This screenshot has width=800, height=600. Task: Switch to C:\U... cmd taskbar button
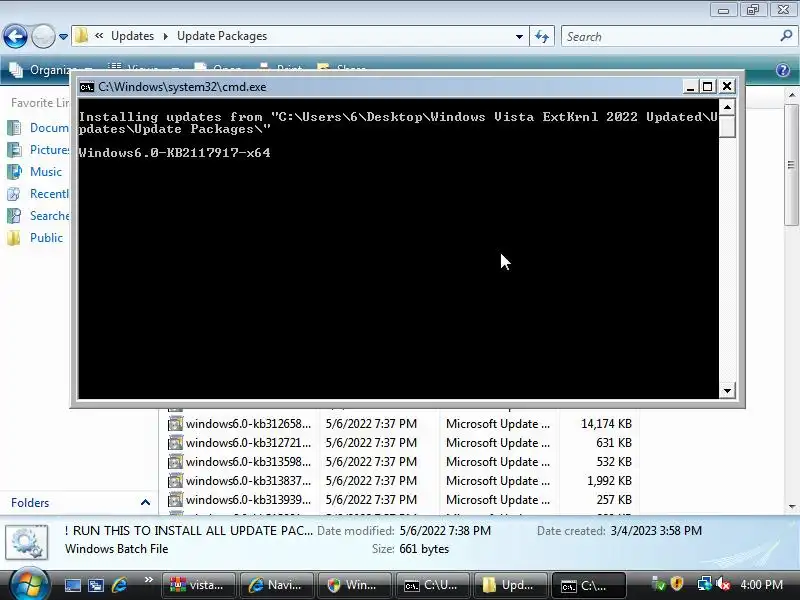click(x=433, y=585)
